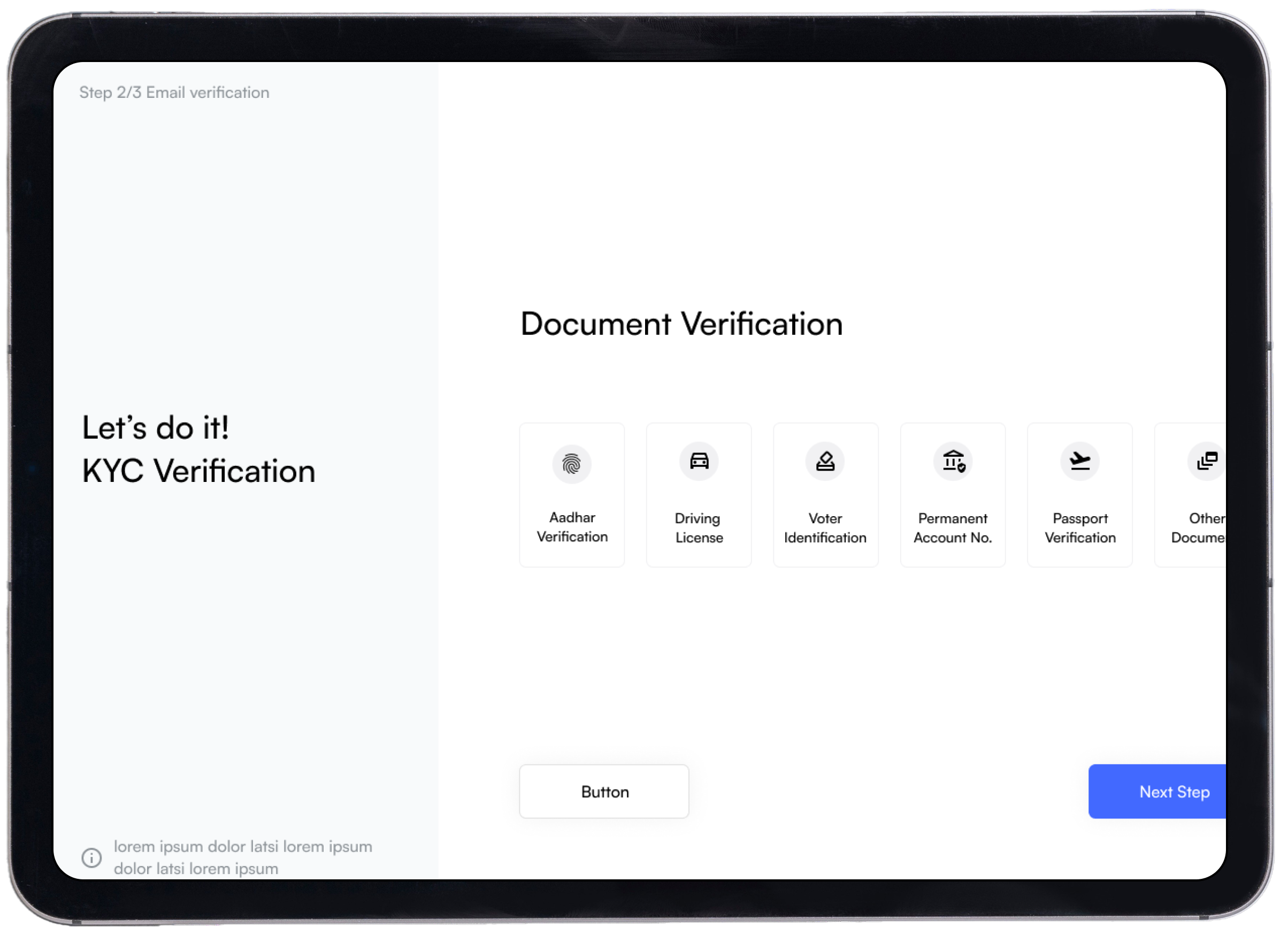
Task: Click the Driving License car icon
Action: [699, 461]
